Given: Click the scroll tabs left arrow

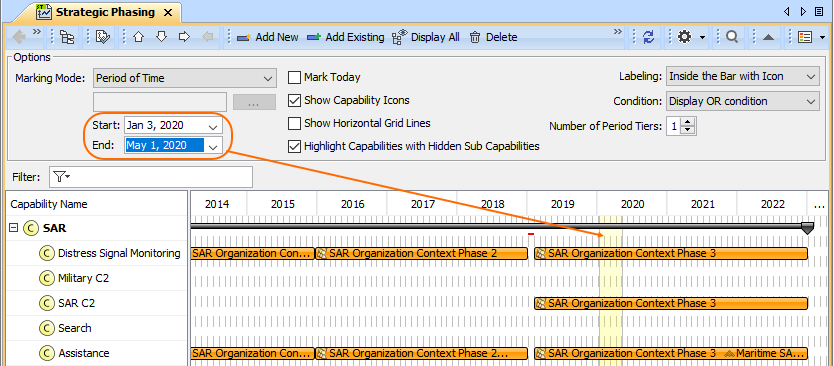Looking at the screenshot, I should coord(787,11).
